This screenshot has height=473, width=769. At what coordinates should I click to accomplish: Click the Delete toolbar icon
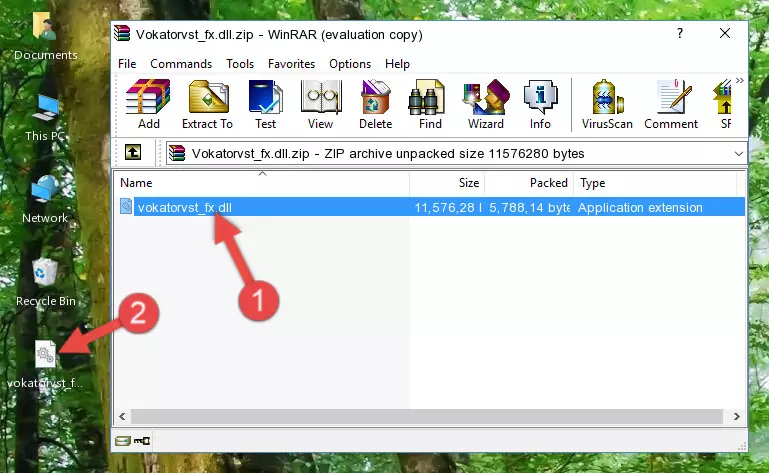point(376,104)
